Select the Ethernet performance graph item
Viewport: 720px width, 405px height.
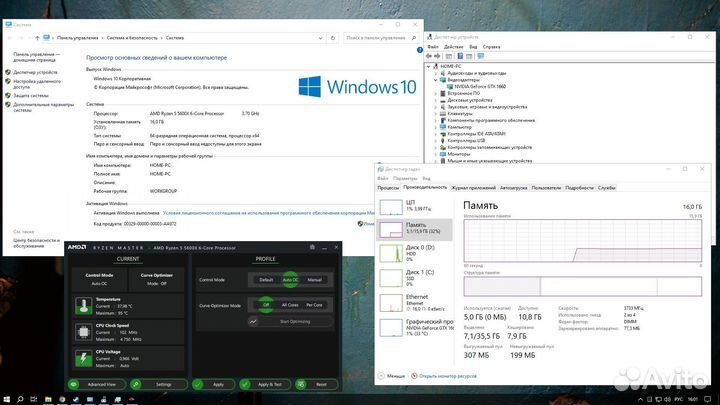tap(391, 301)
